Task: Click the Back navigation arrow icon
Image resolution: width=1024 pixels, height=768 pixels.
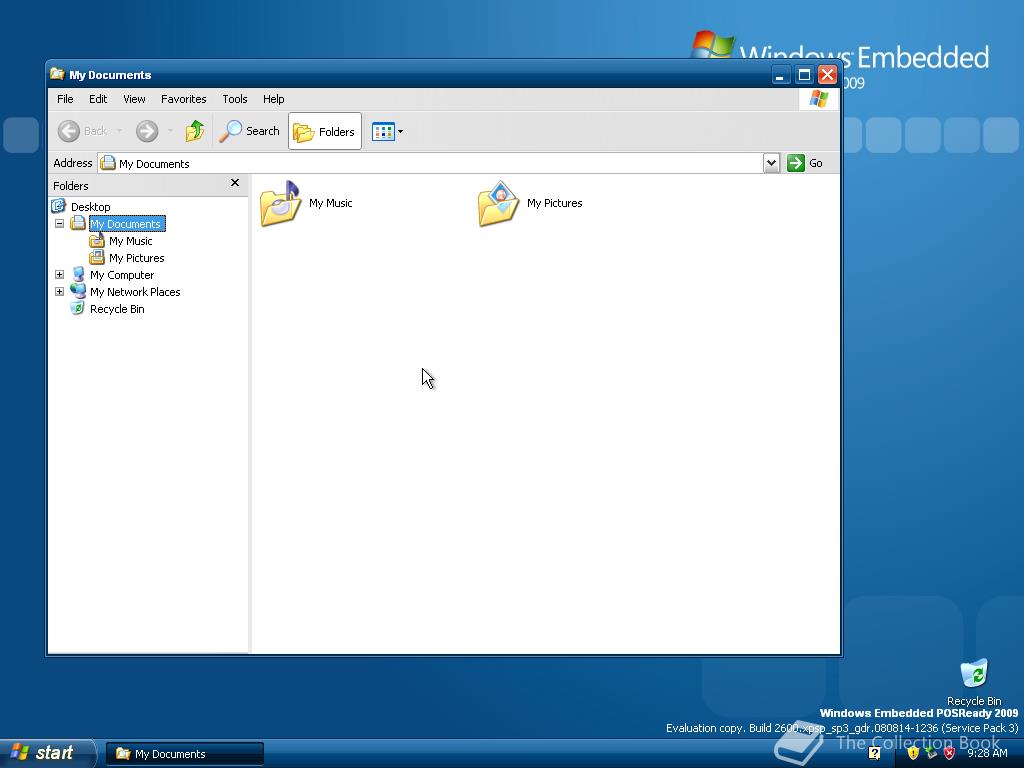Action: click(x=69, y=131)
